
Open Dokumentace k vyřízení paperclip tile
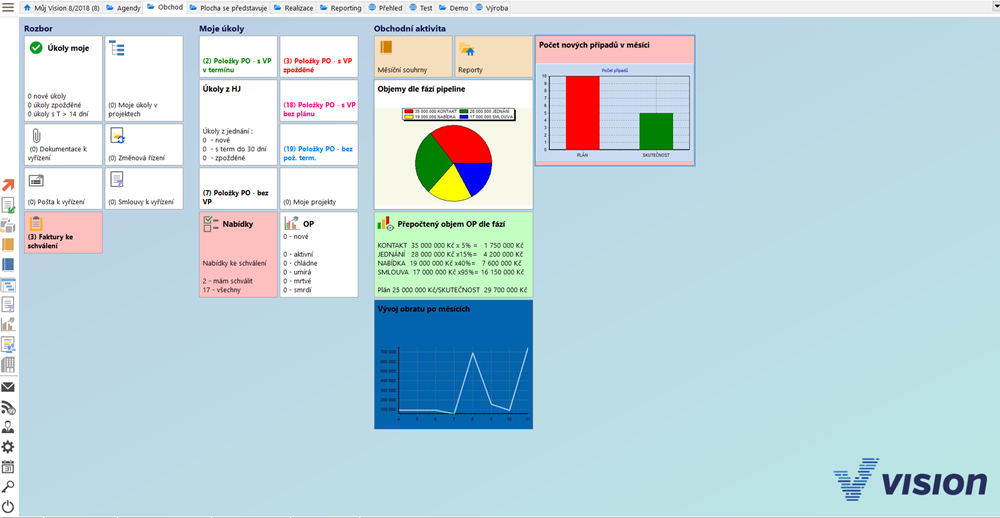(63, 144)
